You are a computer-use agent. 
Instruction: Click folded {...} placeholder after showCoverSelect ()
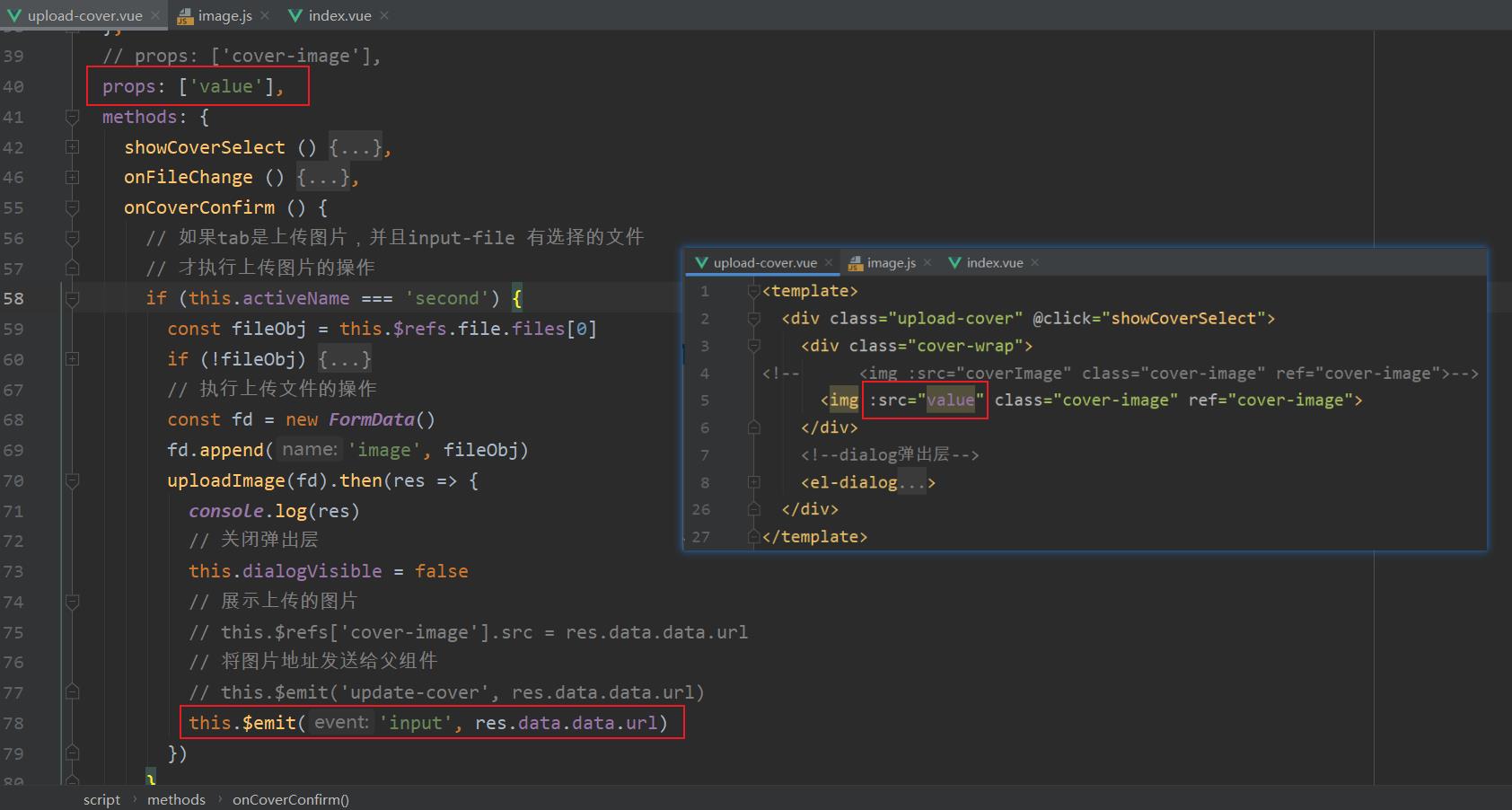click(355, 147)
